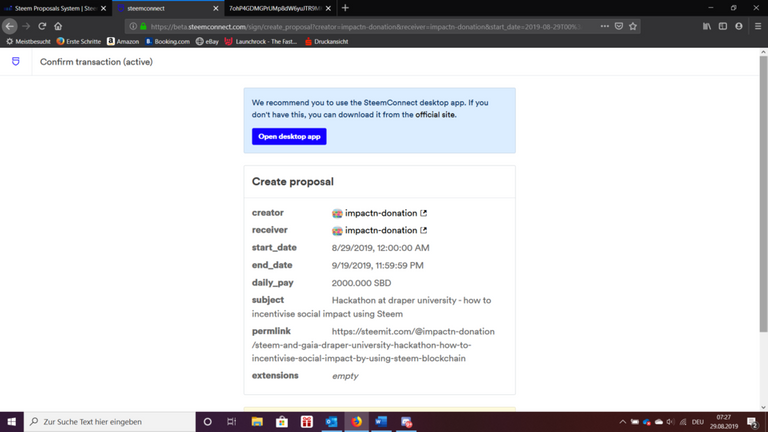768x432 pixels.
Task: Open Booking.com bookmark
Action: click(x=167, y=42)
